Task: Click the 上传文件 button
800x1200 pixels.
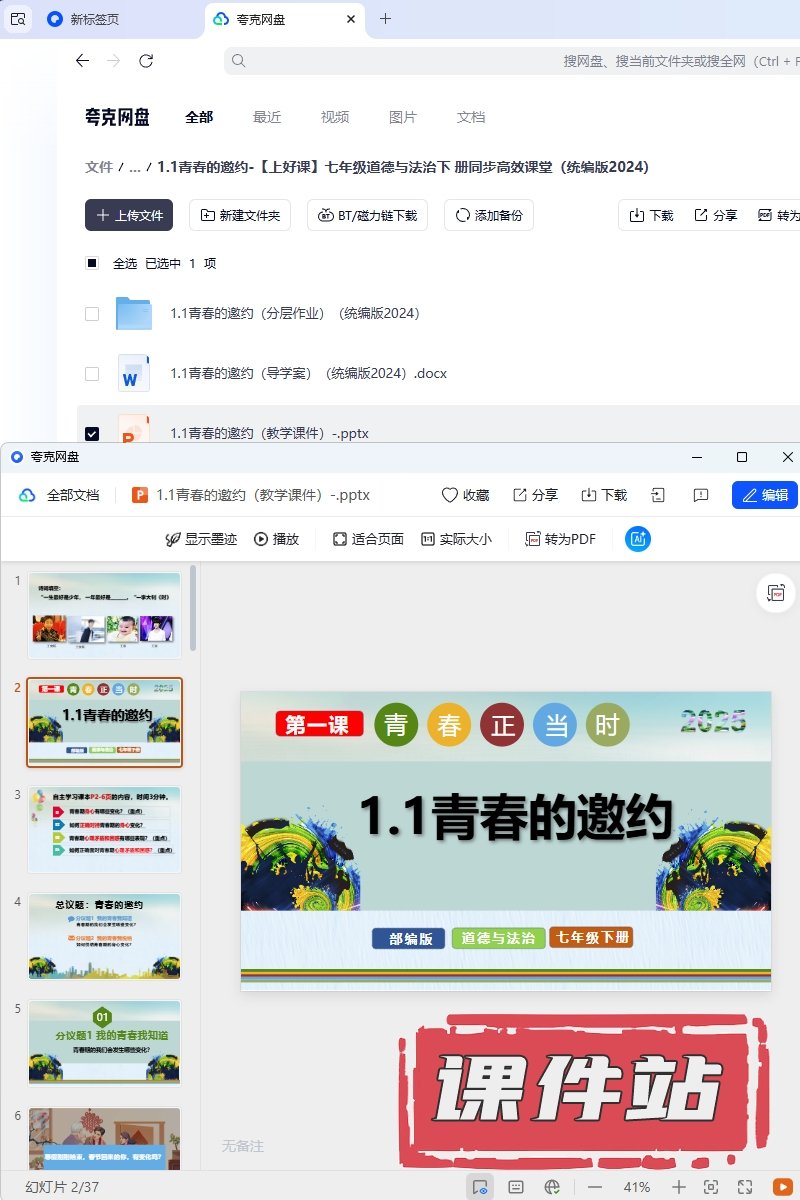Action: click(129, 215)
